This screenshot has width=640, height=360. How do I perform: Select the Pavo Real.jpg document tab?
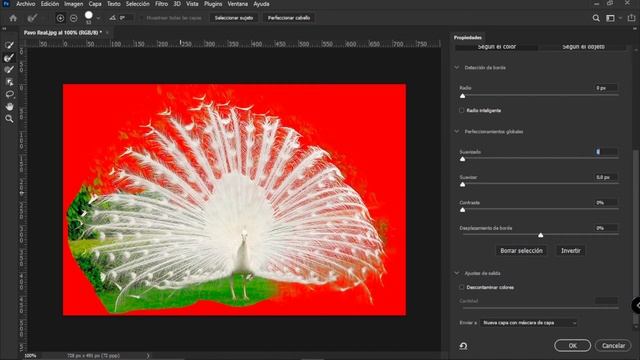[63, 32]
